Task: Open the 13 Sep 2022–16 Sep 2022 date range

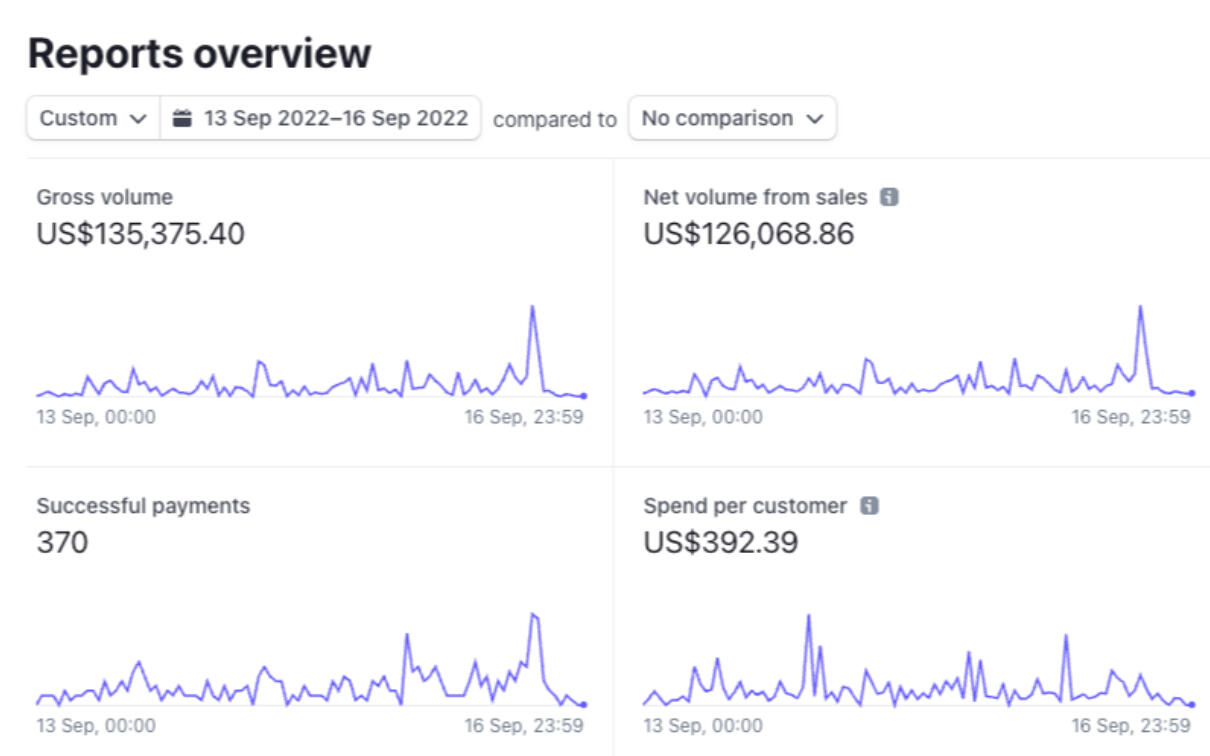Action: tap(335, 118)
